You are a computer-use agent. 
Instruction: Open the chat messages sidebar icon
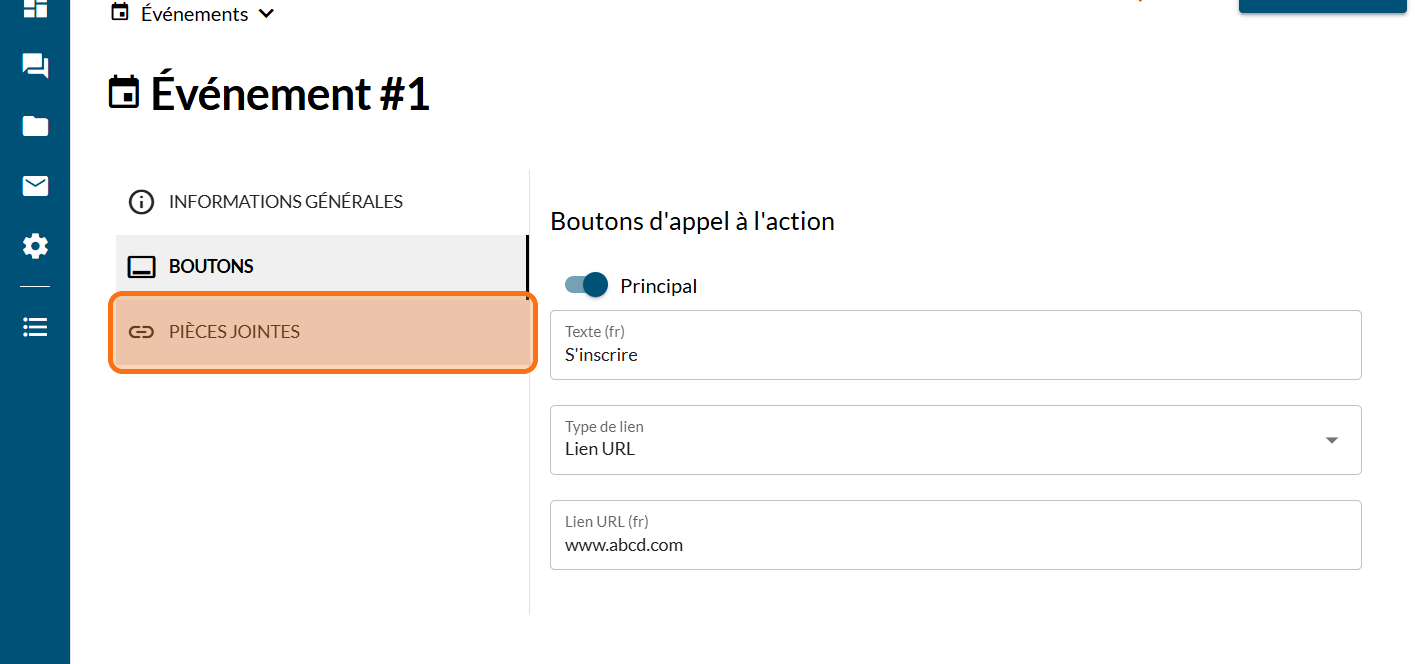35,67
